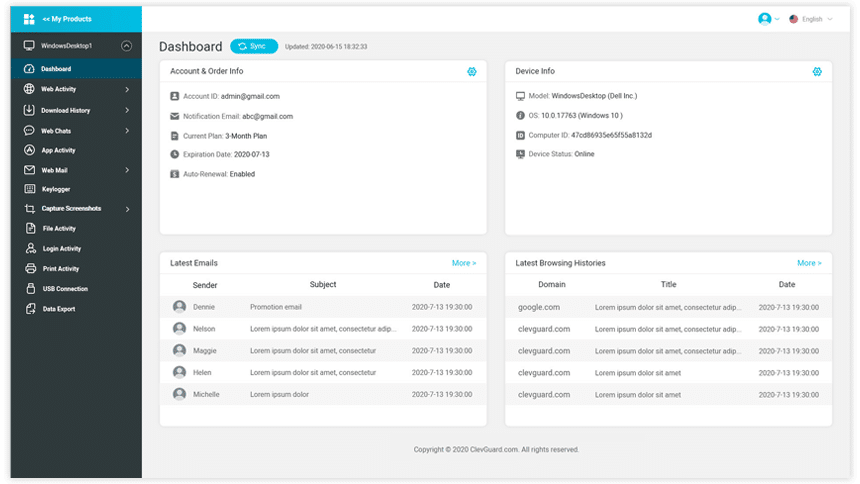Click the Web Chats bubble icon
860x484 pixels.
coord(29,131)
